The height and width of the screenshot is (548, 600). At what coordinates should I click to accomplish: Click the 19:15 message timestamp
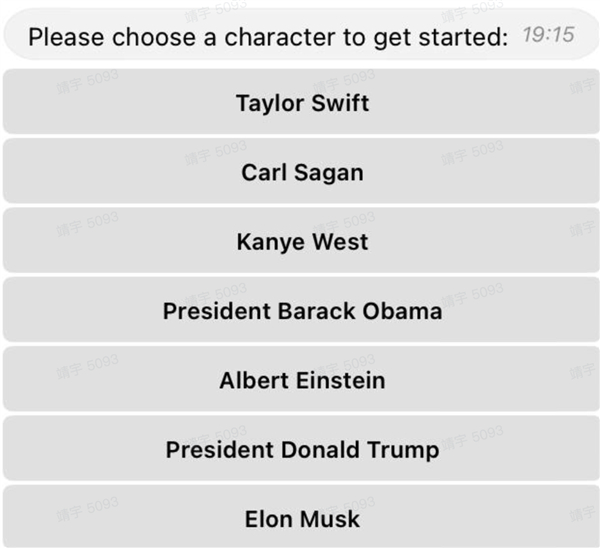coord(548,35)
